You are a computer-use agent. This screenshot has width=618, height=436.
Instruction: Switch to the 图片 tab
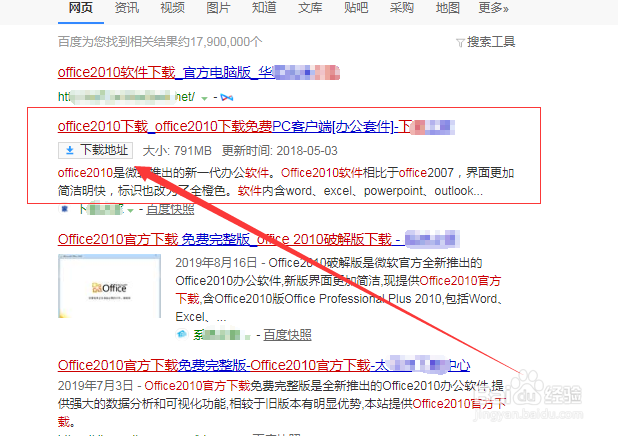[218, 8]
